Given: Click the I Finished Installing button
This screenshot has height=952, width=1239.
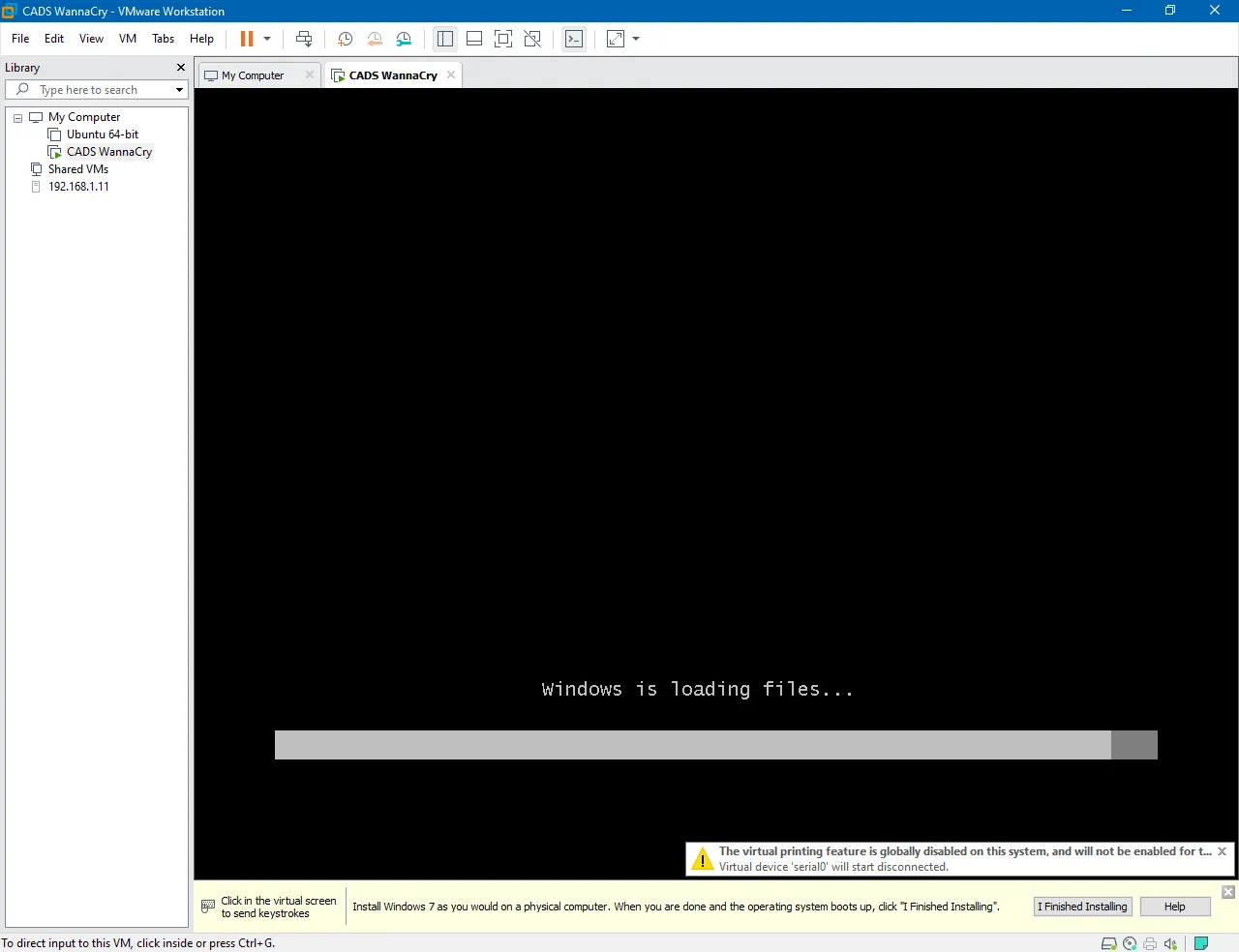Looking at the screenshot, I should click(1082, 907).
